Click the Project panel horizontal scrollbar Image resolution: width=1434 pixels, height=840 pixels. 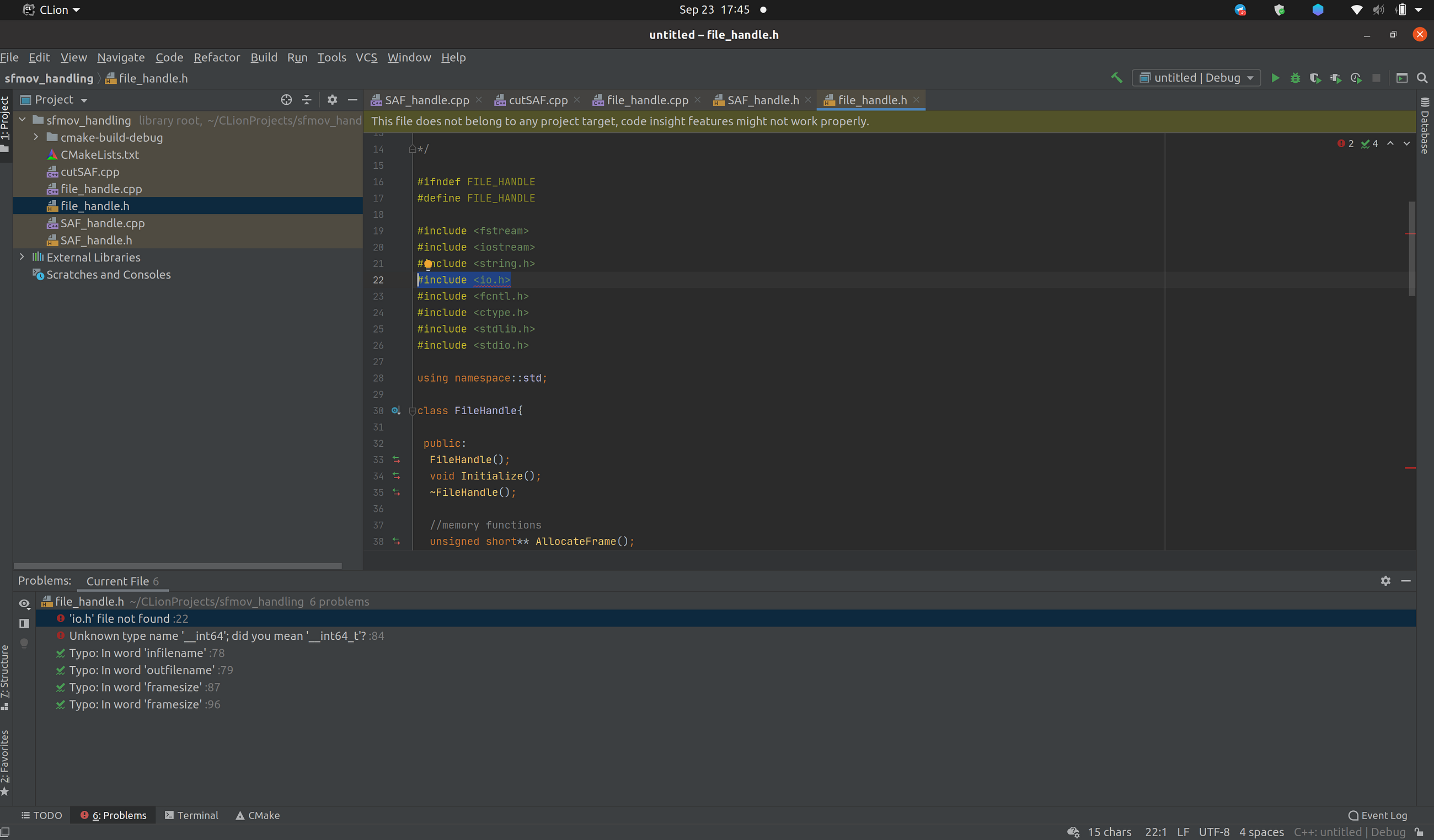(x=178, y=566)
